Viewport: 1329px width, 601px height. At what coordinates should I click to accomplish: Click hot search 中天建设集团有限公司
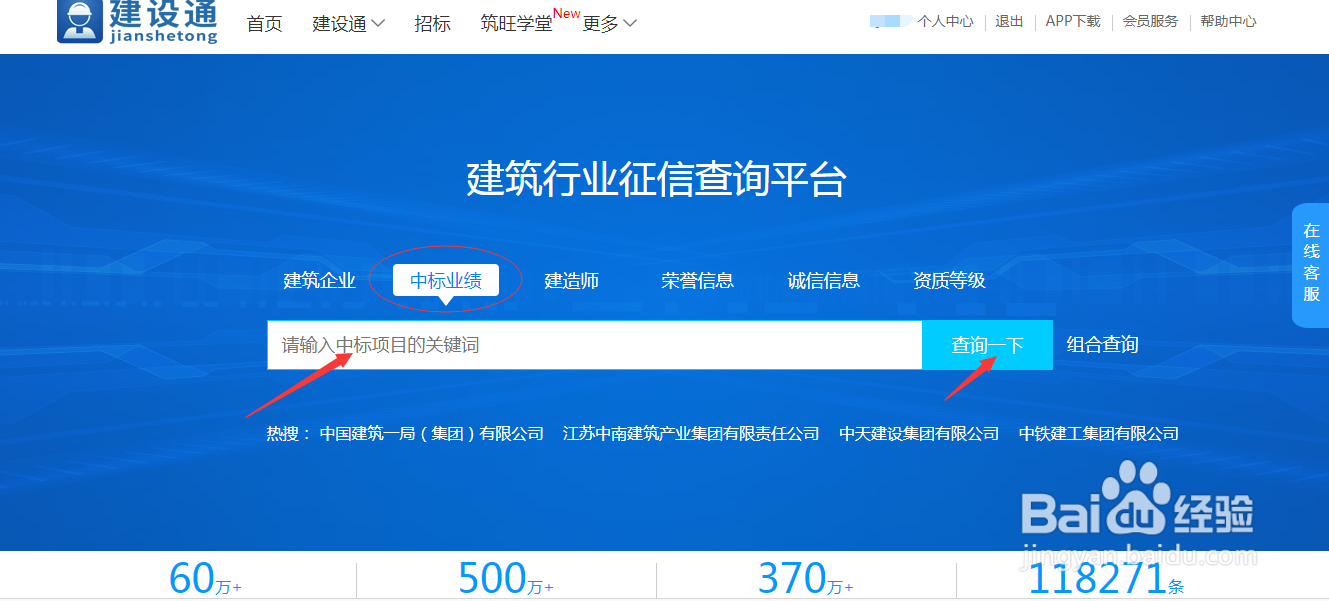click(916, 433)
